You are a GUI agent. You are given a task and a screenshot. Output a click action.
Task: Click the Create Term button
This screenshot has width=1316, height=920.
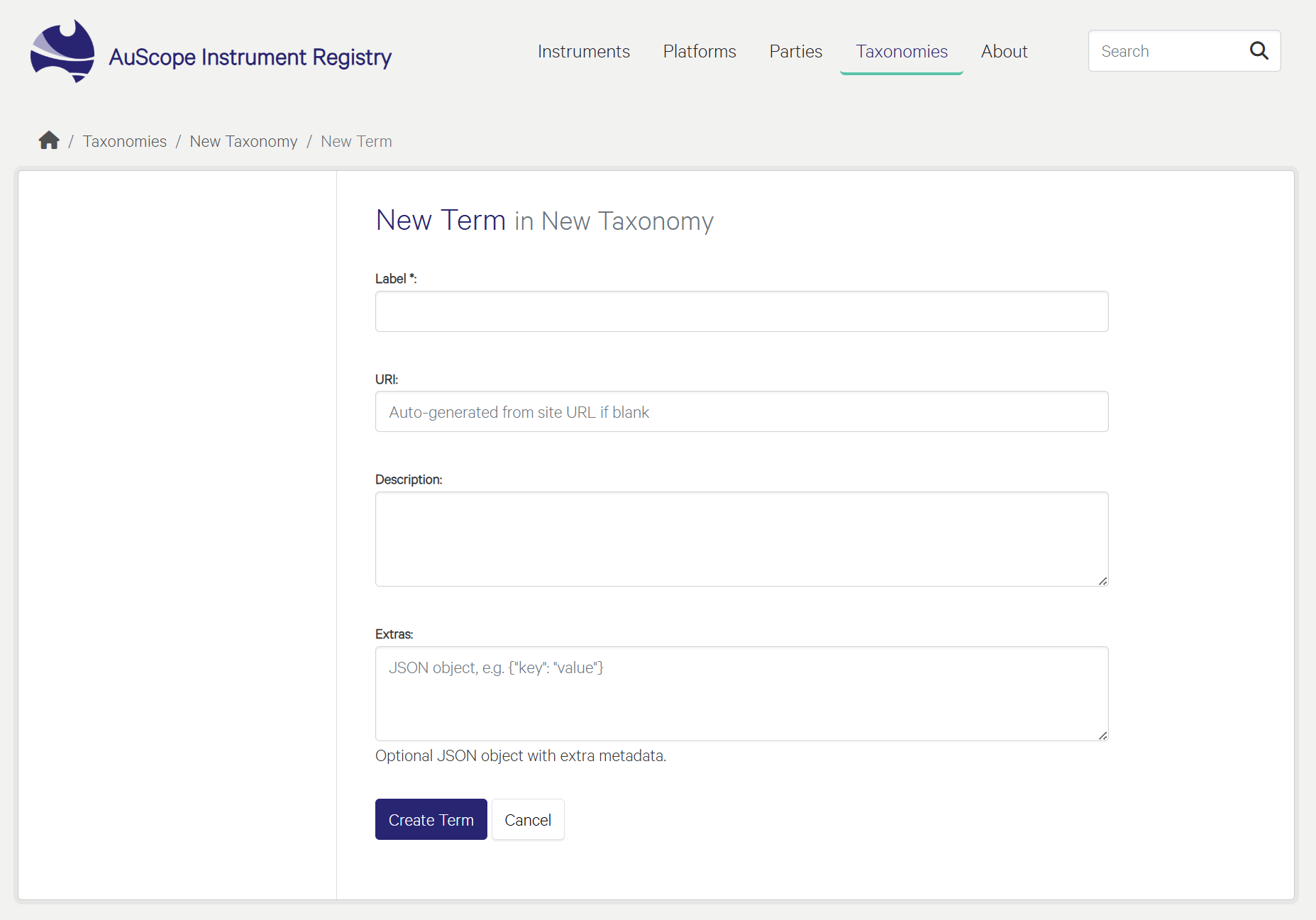[431, 819]
